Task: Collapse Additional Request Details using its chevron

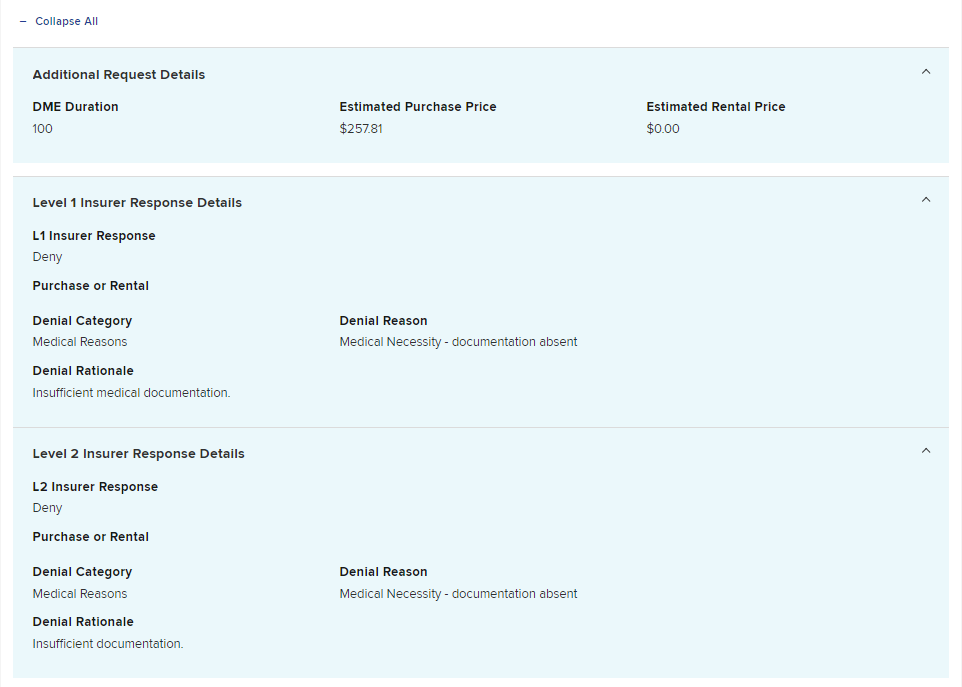Action: (x=925, y=72)
